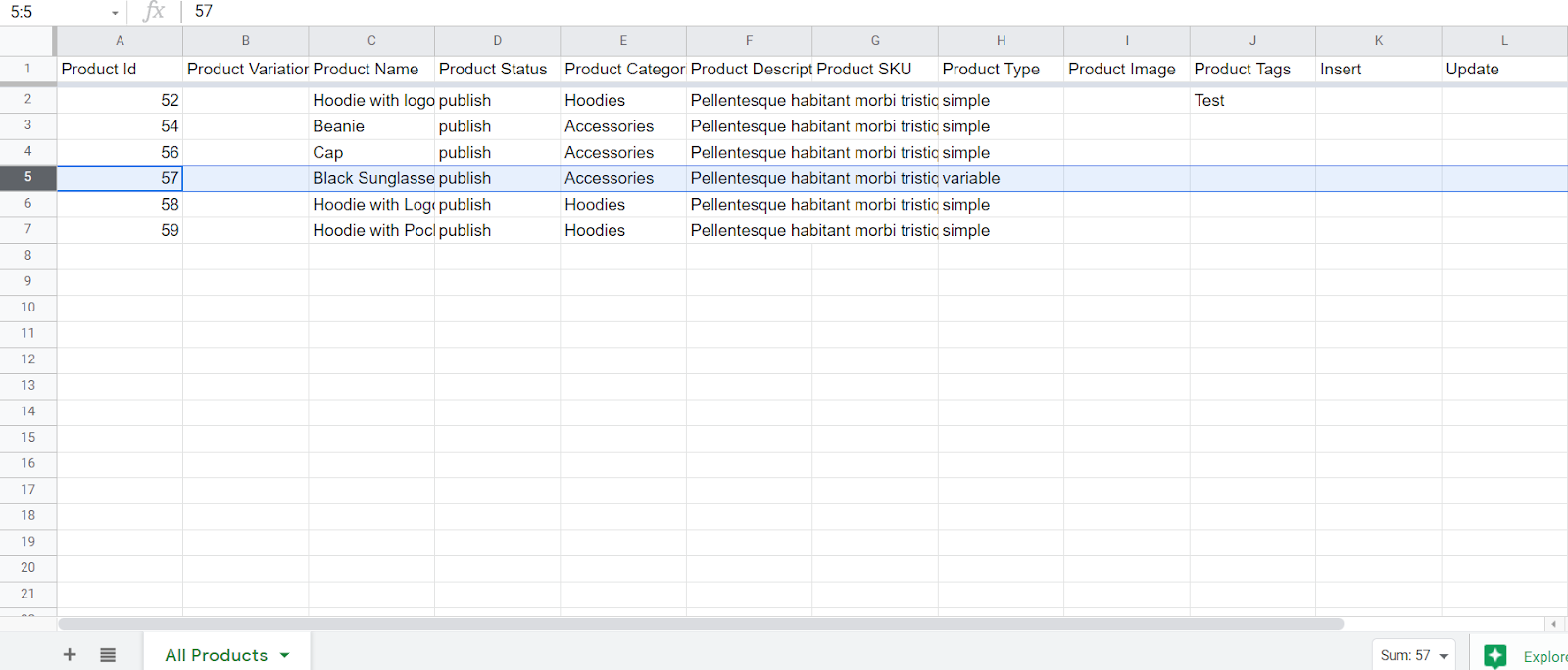Click the Product Name header cell

371,69
